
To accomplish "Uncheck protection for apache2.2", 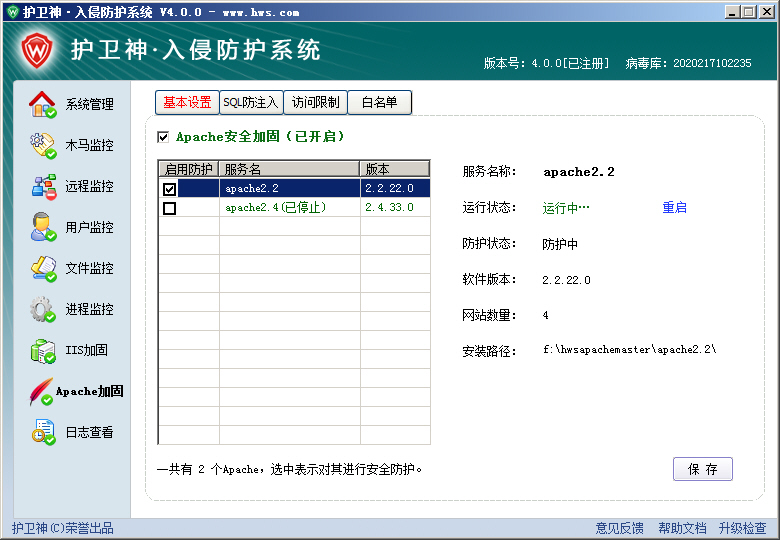I will point(170,189).
